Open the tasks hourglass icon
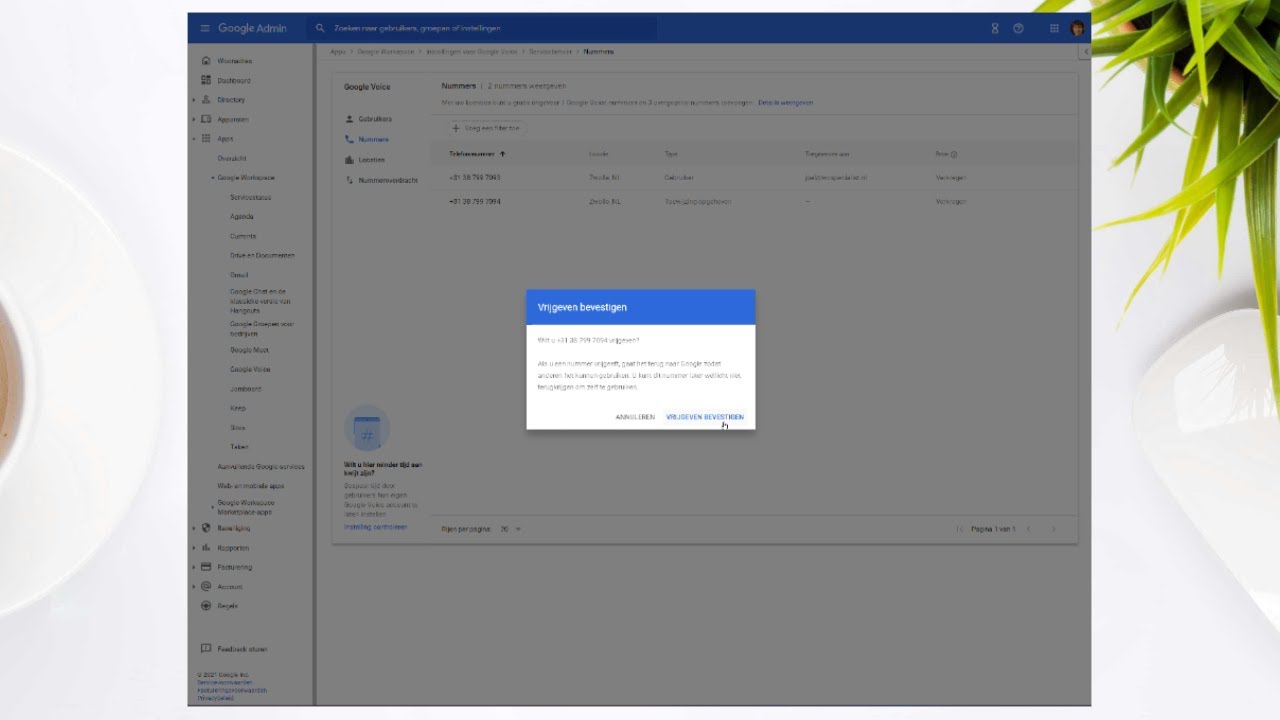Viewport: 1280px width, 720px height. [995, 28]
